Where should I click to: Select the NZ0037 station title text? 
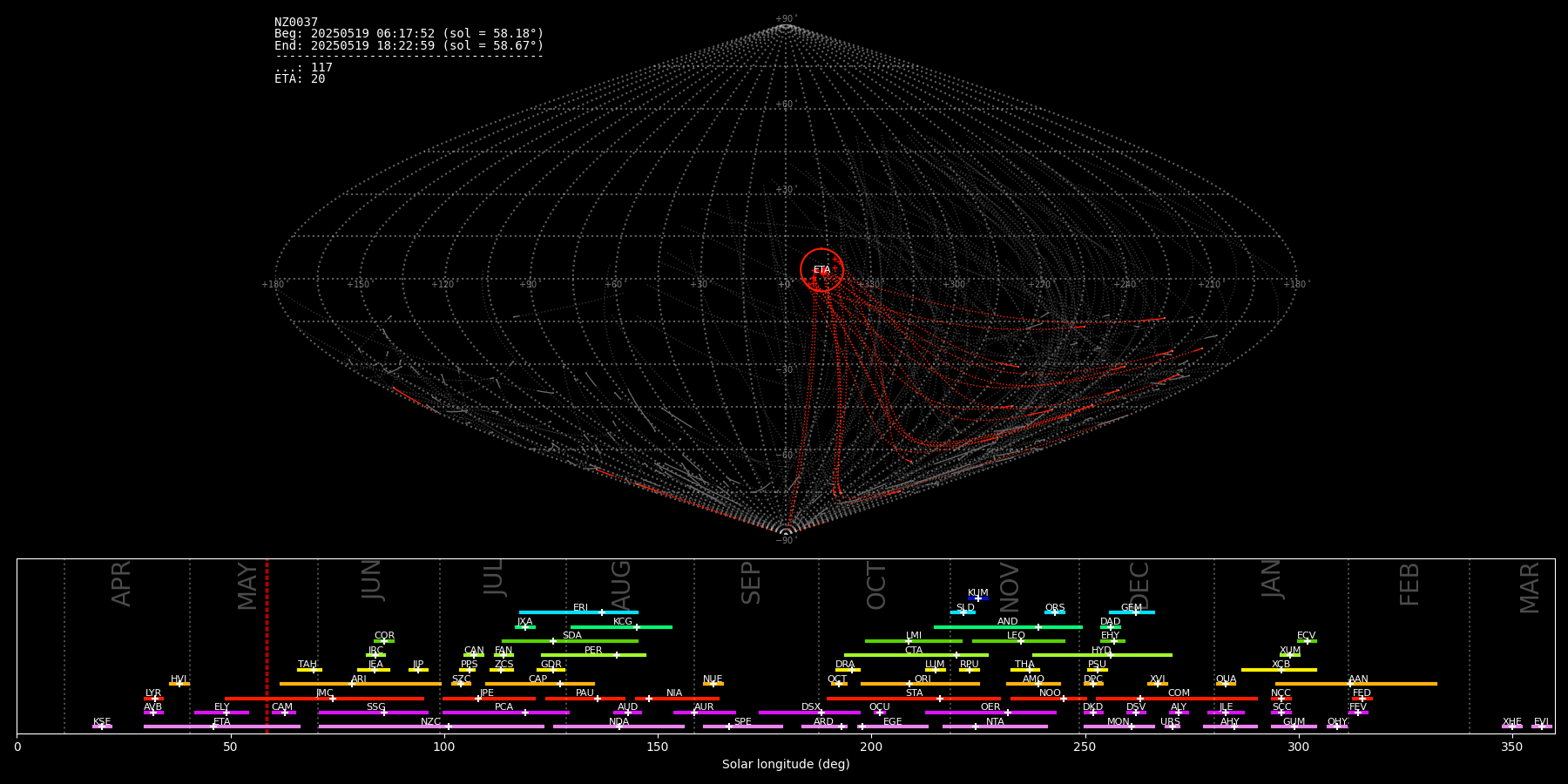(296, 23)
